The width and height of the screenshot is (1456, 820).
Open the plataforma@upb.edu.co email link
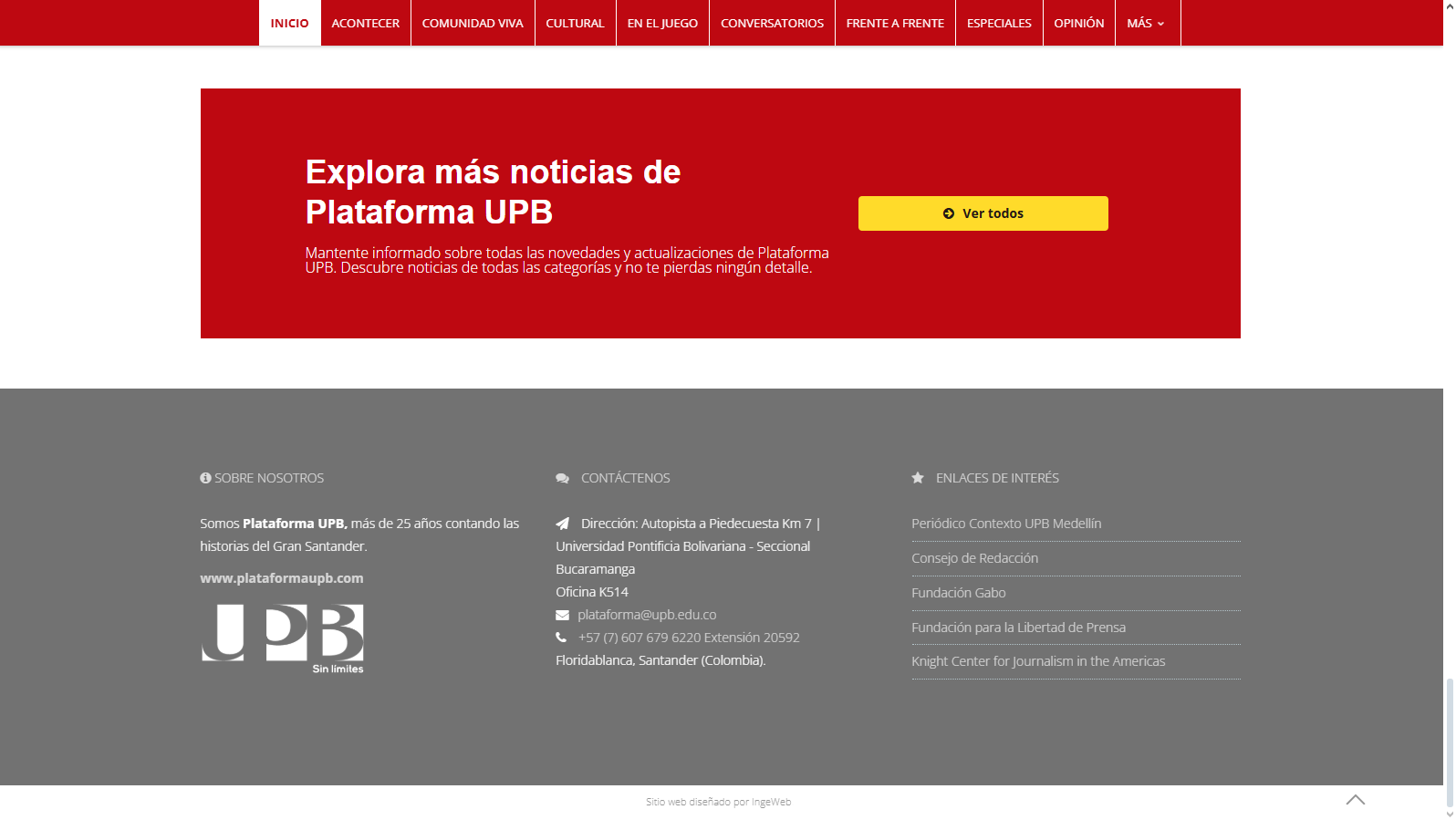pos(647,615)
